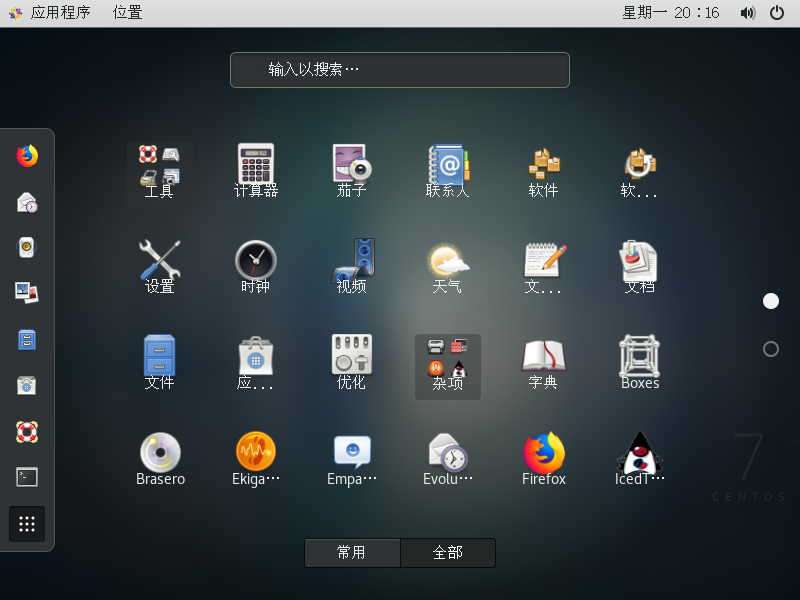Open the speaker music app in dock
This screenshot has width=800, height=600.
[27, 247]
